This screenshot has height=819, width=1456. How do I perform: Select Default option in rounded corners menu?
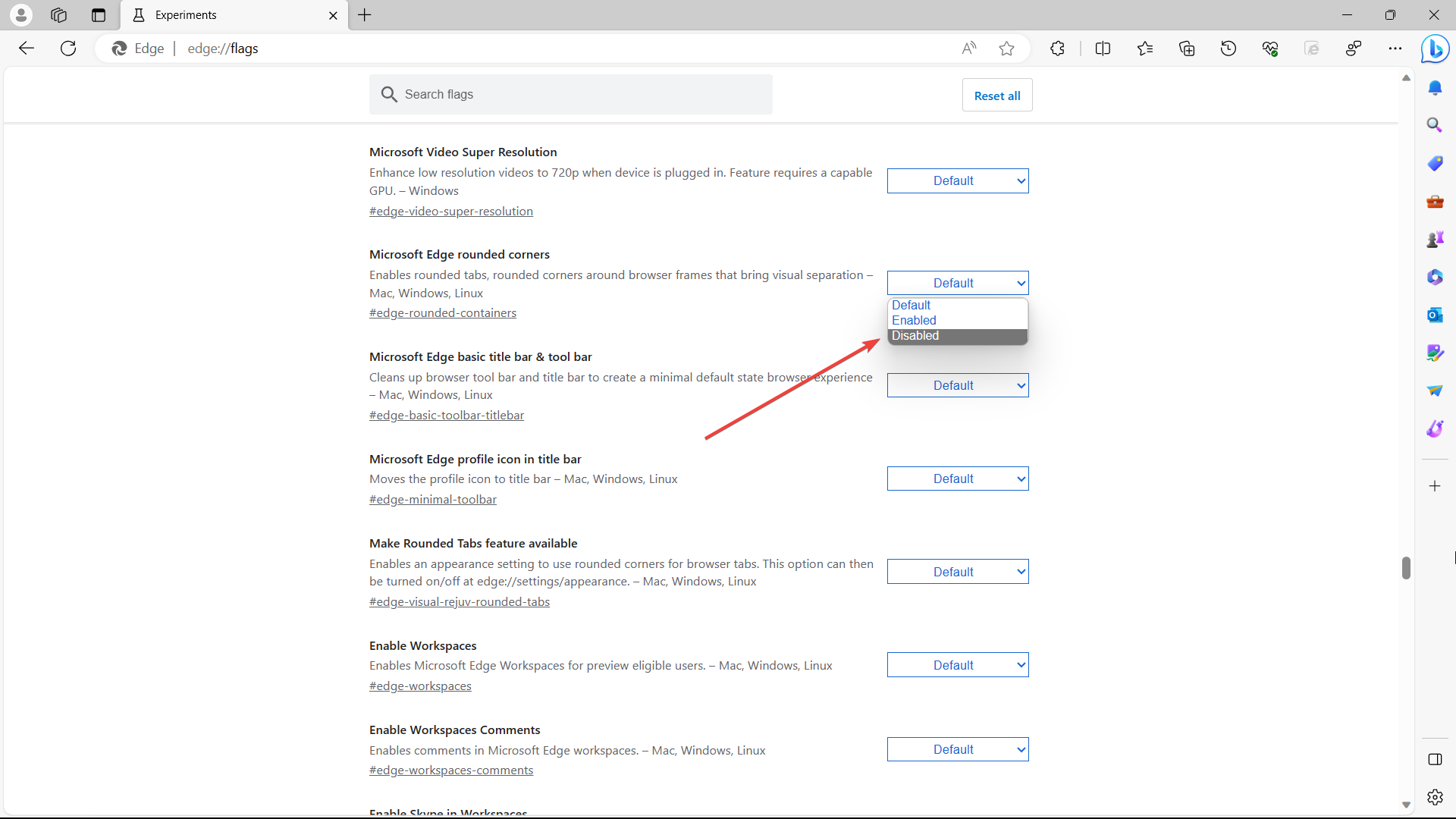[956, 304]
